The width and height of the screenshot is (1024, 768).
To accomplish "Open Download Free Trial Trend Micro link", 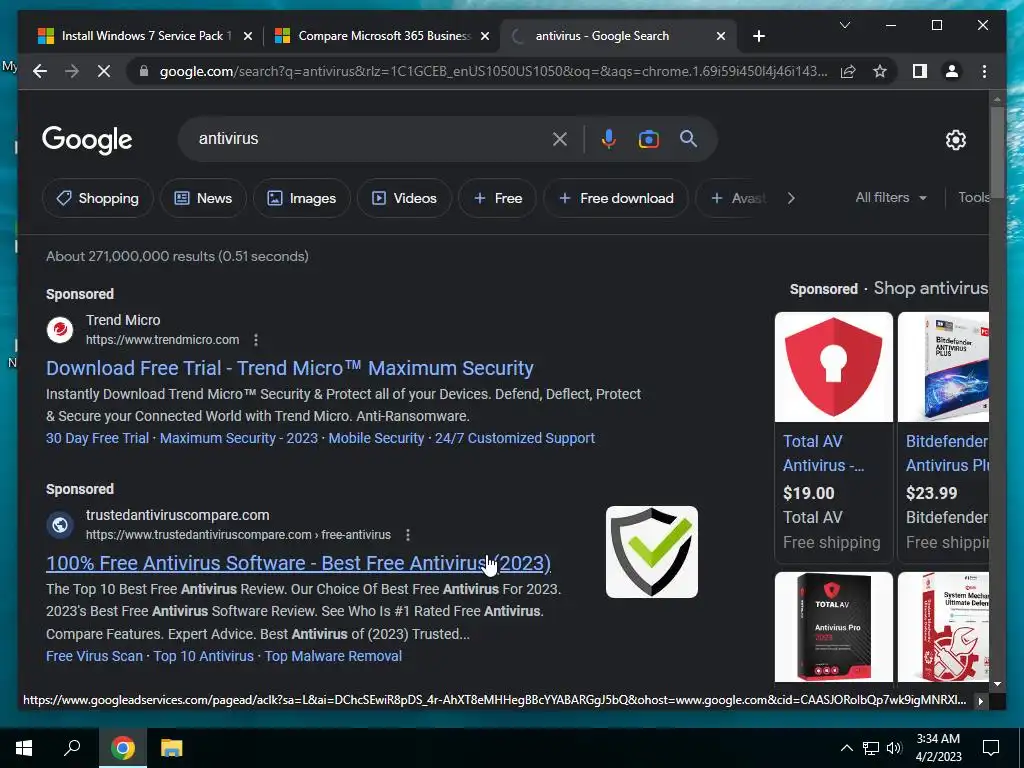I will 290,368.
